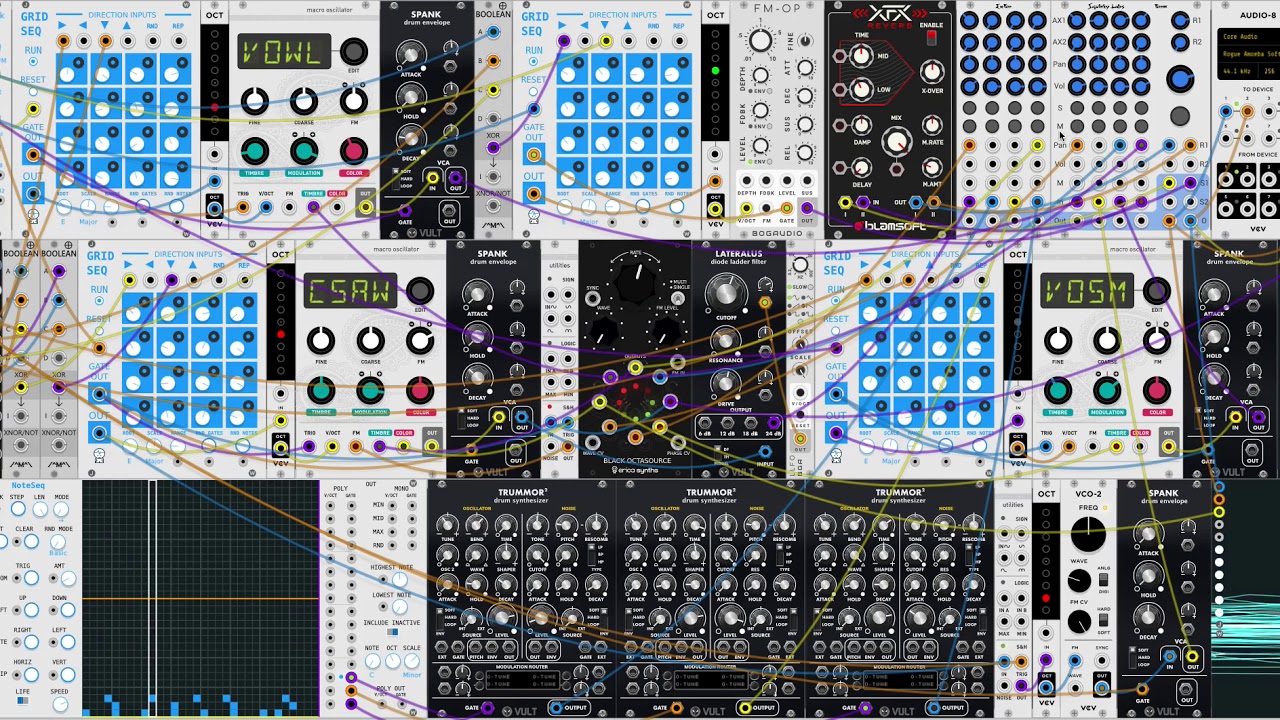This screenshot has width=1280, height=720.
Task: Click the large blue master knob on the mixer
Action: coord(1181,79)
